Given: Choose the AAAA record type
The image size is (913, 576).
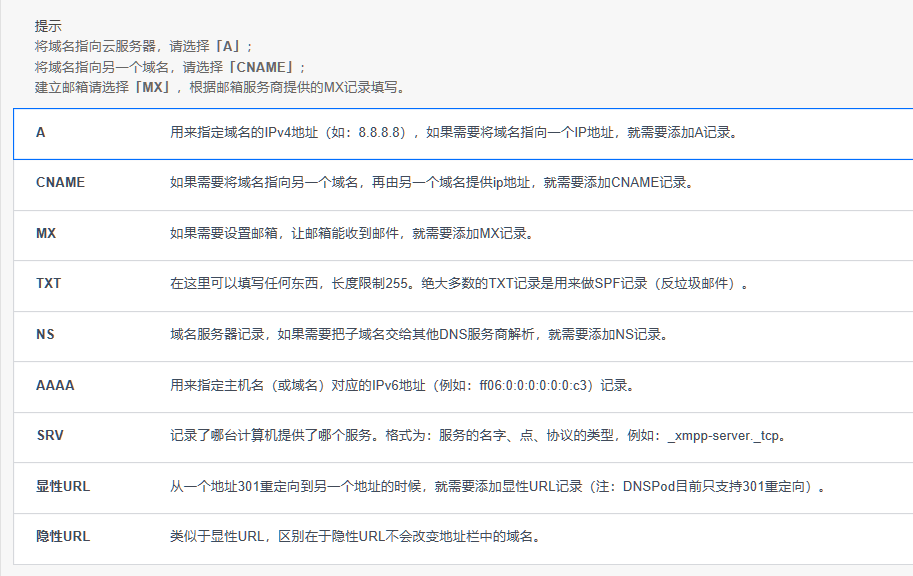Looking at the screenshot, I should pyautogui.click(x=463, y=387).
